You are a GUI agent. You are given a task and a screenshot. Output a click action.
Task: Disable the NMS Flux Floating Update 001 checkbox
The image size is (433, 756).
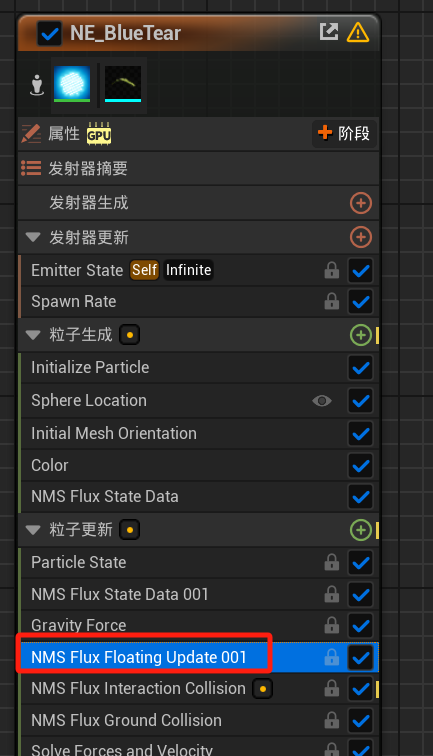[x=361, y=658]
